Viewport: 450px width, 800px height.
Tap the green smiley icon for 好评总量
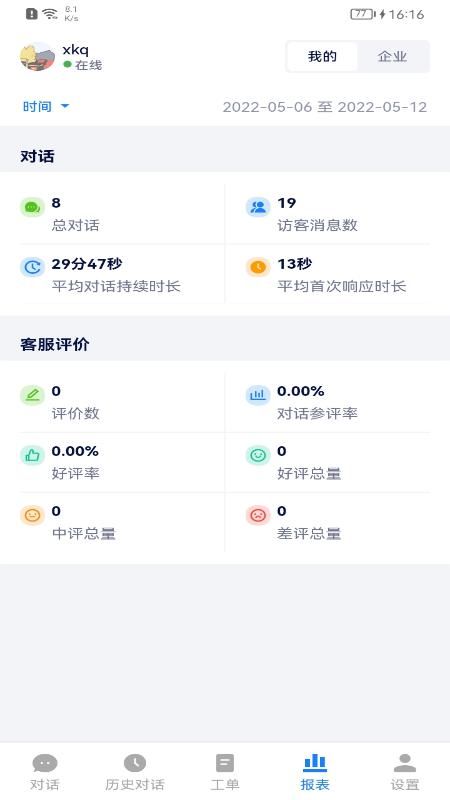[x=258, y=455]
